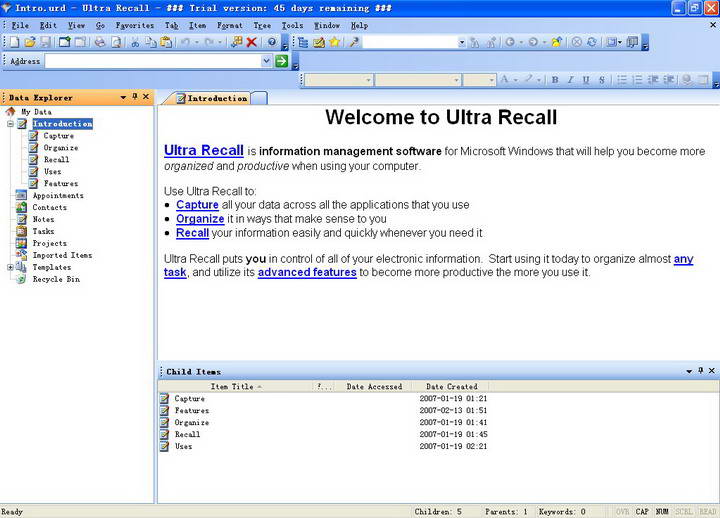Viewport: 720px width, 518px height.
Task: Click the Data Explorer tree icon in toolbar
Action: point(303,42)
